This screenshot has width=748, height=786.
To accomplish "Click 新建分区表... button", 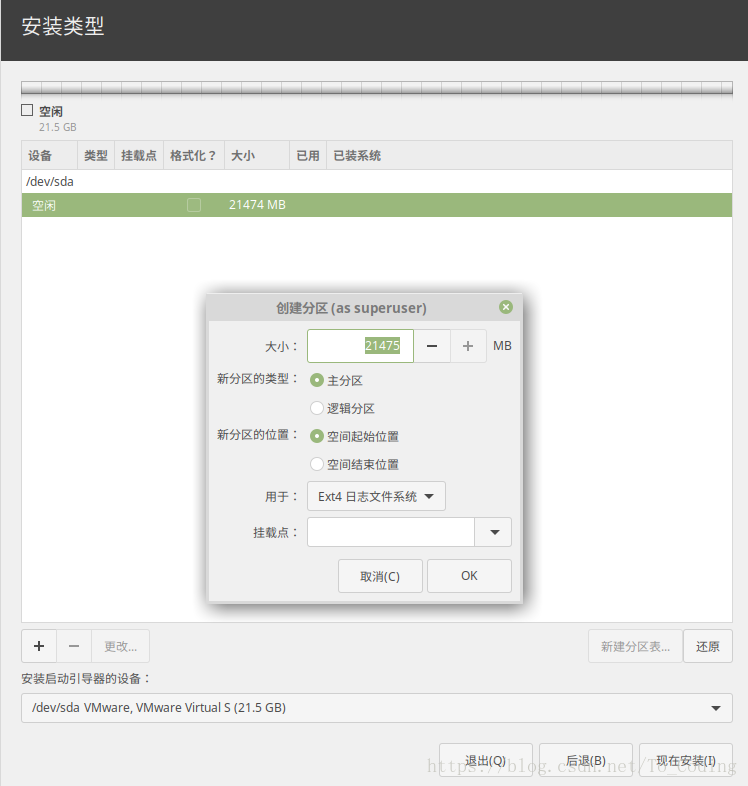I will click(635, 647).
